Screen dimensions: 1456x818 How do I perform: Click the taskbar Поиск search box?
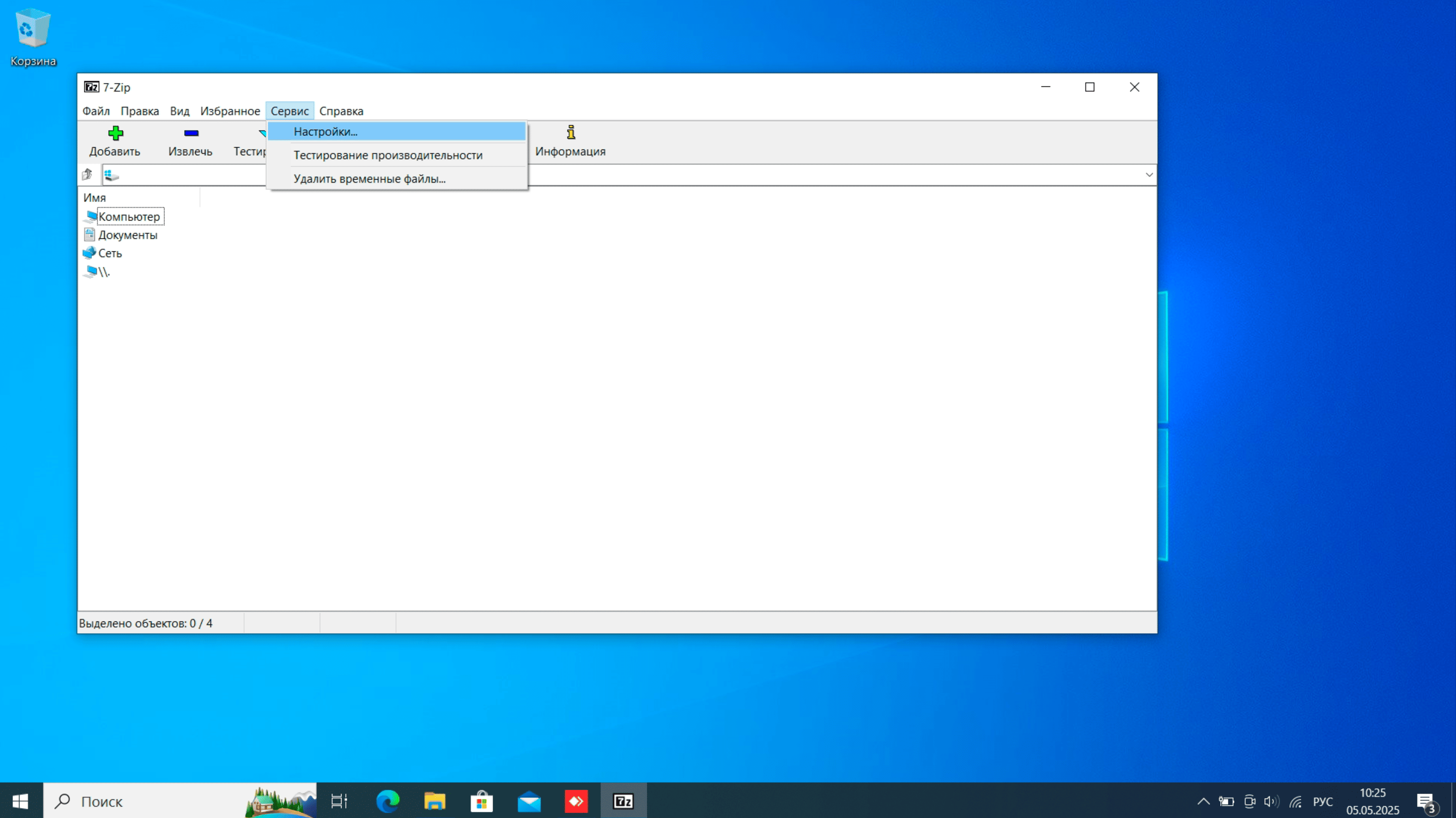point(180,801)
